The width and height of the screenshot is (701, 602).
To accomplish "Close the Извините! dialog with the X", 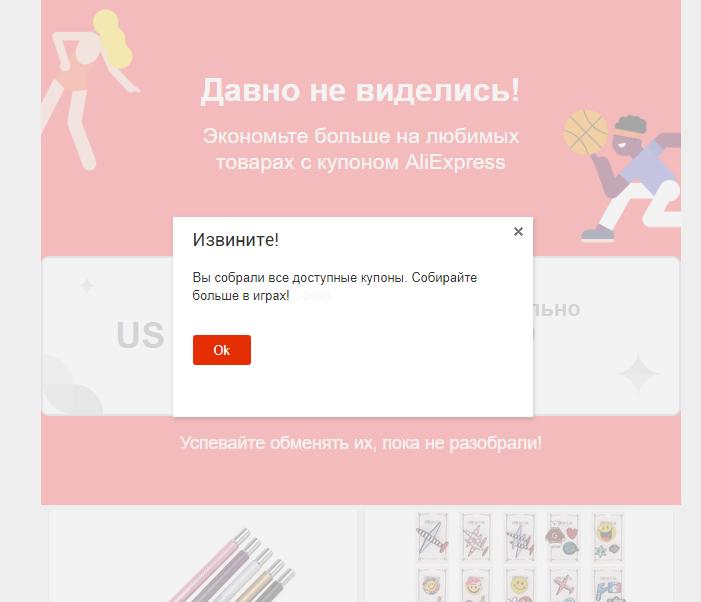I will click(518, 232).
